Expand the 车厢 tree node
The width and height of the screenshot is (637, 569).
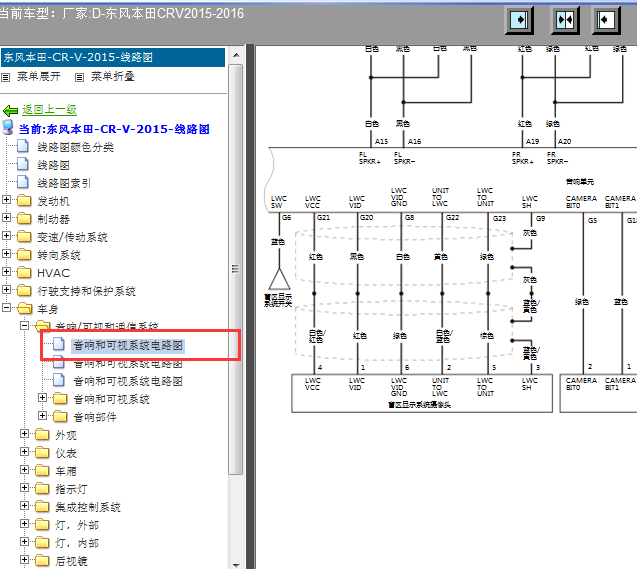point(24,469)
